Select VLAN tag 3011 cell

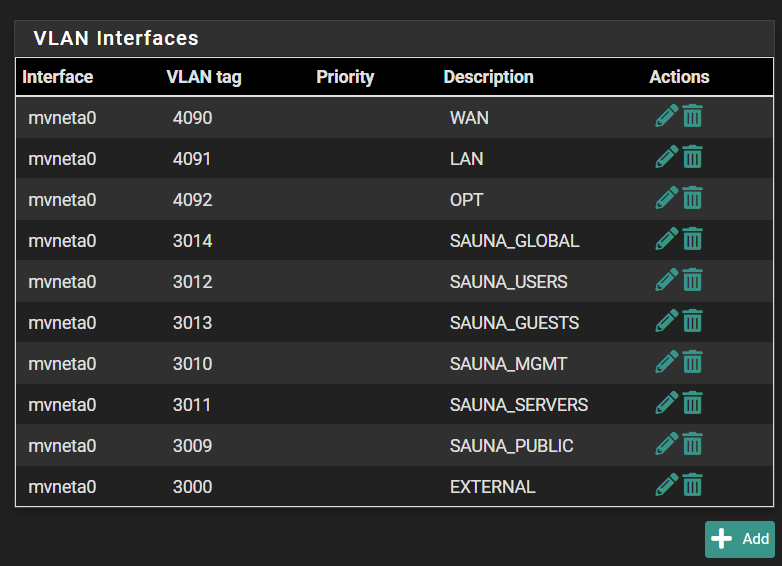[192, 404]
